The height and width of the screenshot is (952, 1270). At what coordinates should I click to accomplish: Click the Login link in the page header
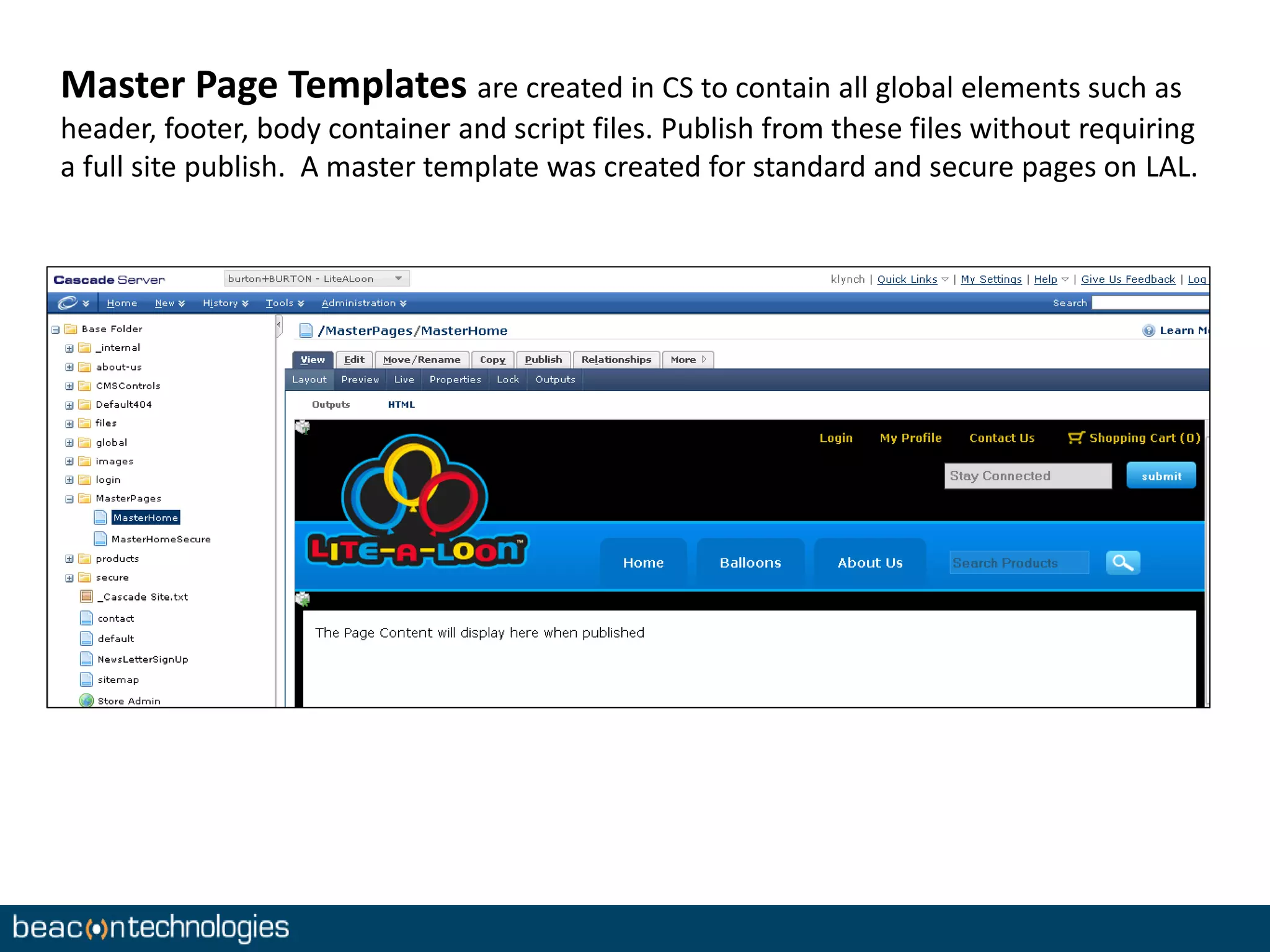pos(836,438)
